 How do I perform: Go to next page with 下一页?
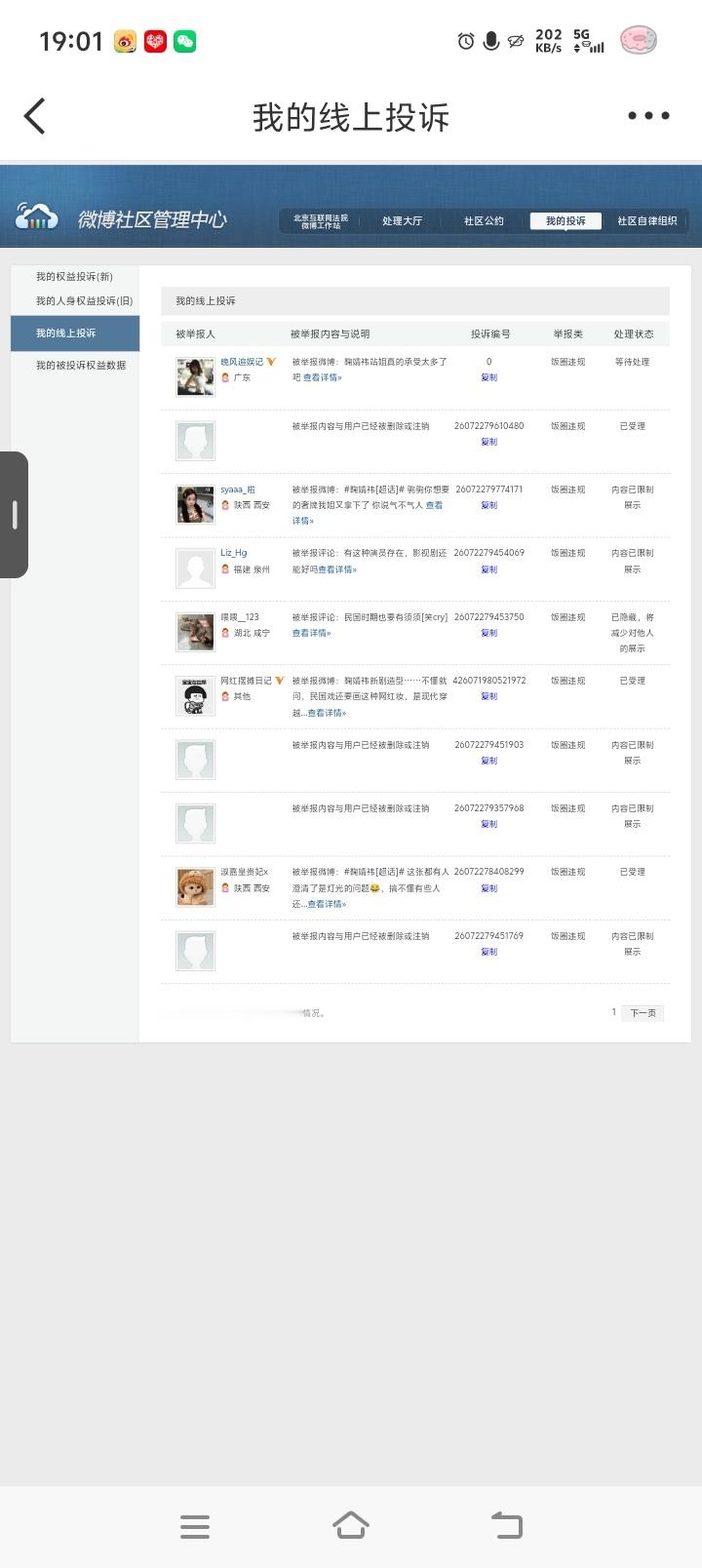click(643, 1013)
